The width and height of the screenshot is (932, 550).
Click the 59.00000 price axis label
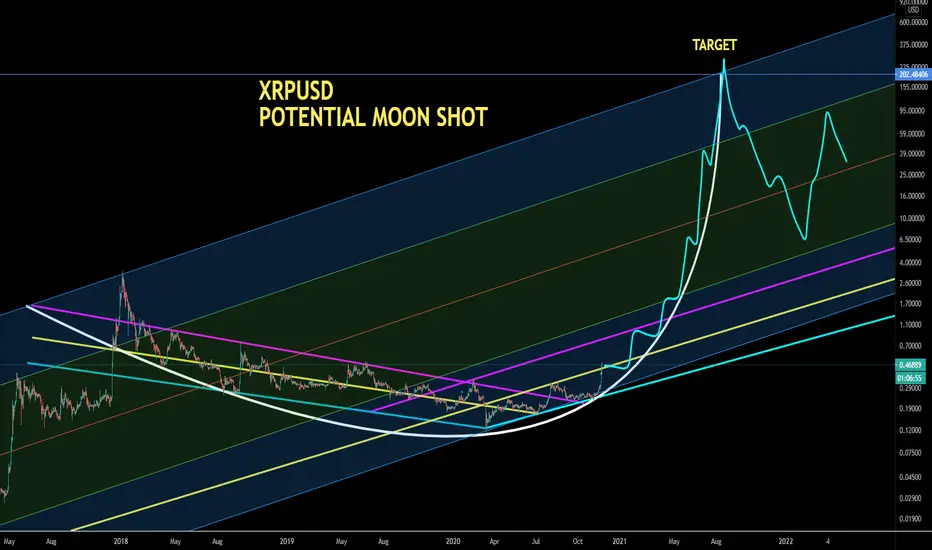pos(913,134)
